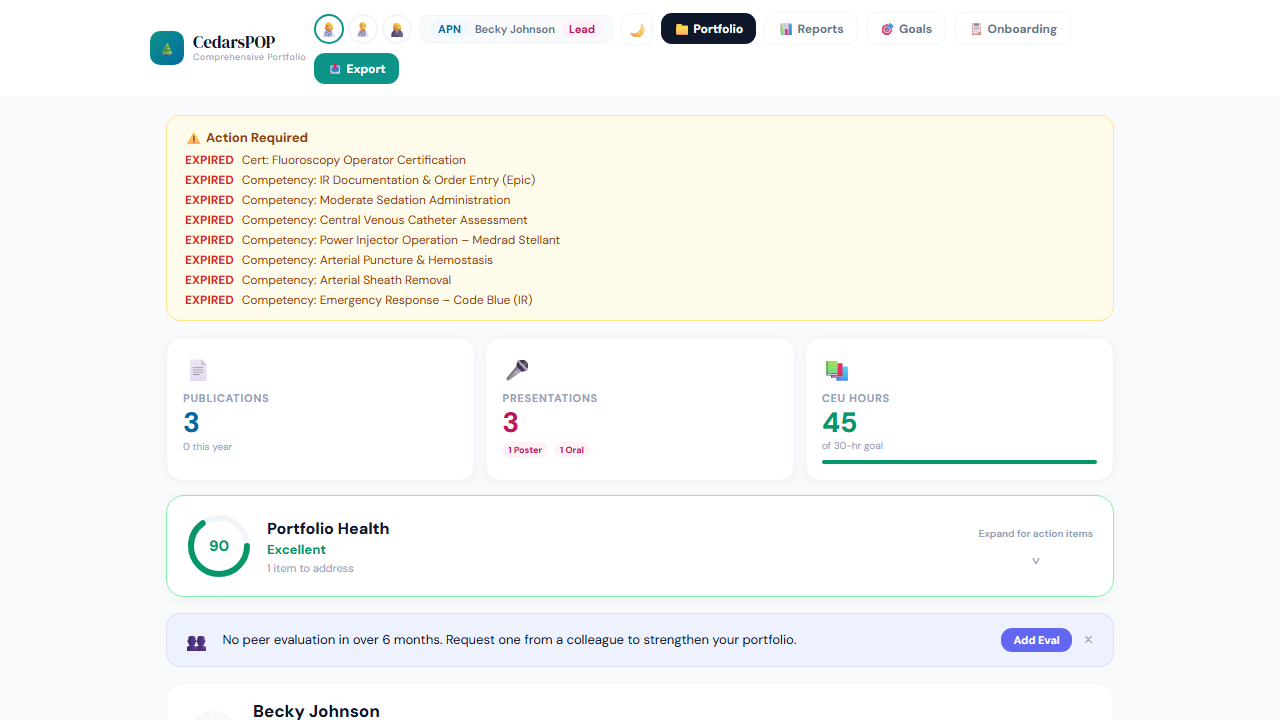Click the Publications document icon
This screenshot has height=720, width=1280.
click(198, 370)
